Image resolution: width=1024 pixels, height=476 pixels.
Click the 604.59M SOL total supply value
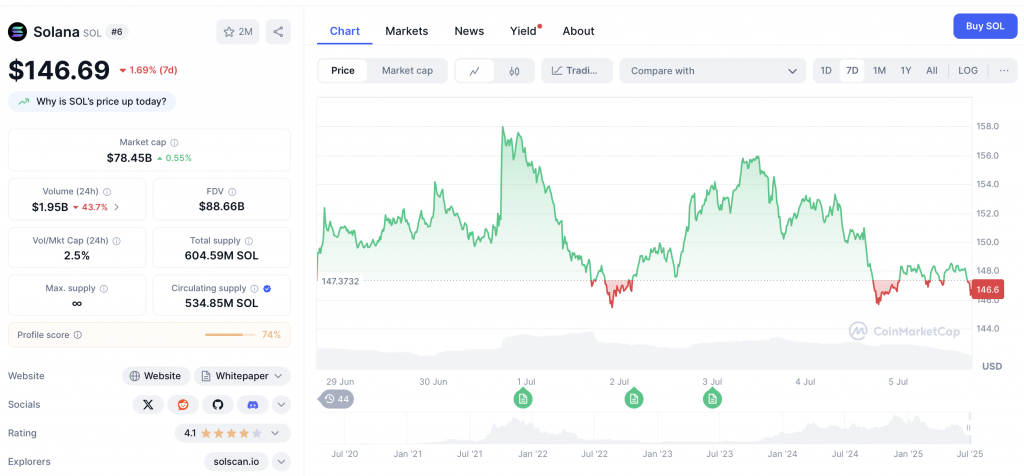[221, 255]
